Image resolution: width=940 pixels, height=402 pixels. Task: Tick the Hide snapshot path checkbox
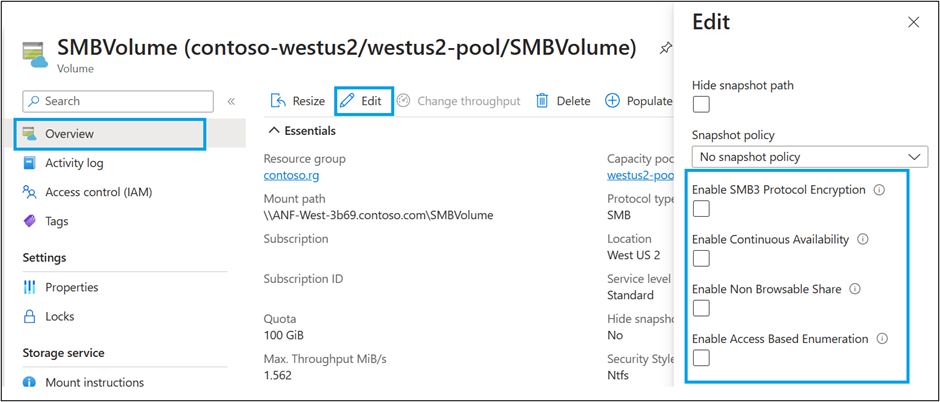701,105
